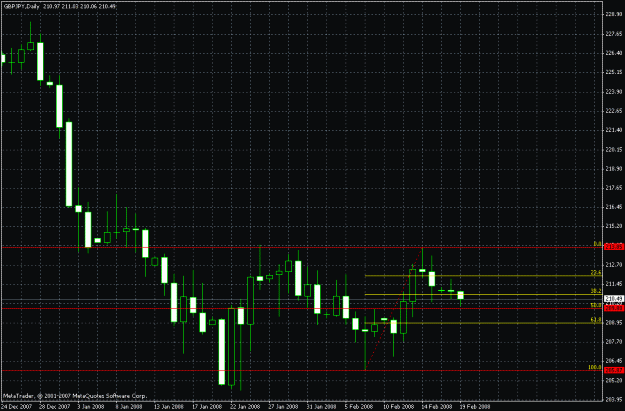The width and height of the screenshot is (625, 411).
Task: Click the 205.20 price scale label
Action: pyautogui.click(x=613, y=380)
